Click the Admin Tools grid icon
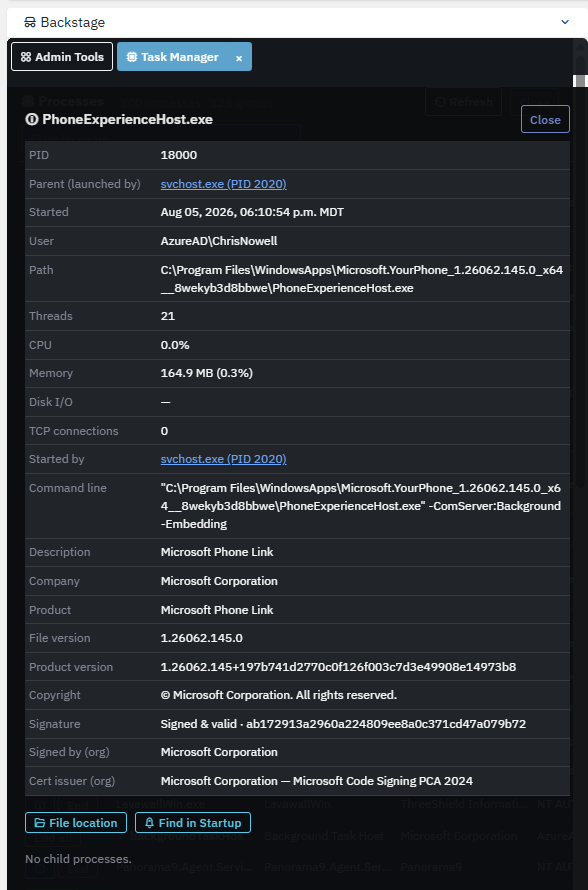588x890 pixels. pyautogui.click(x=26, y=57)
